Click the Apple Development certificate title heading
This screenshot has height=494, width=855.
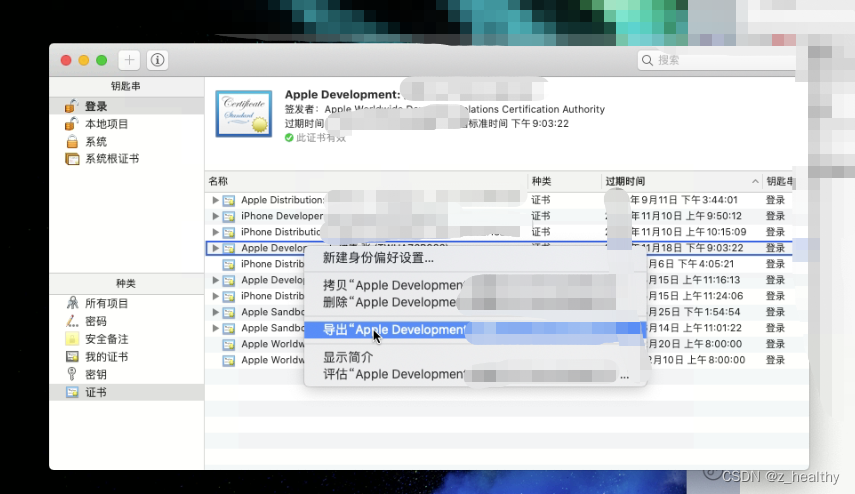(342, 94)
